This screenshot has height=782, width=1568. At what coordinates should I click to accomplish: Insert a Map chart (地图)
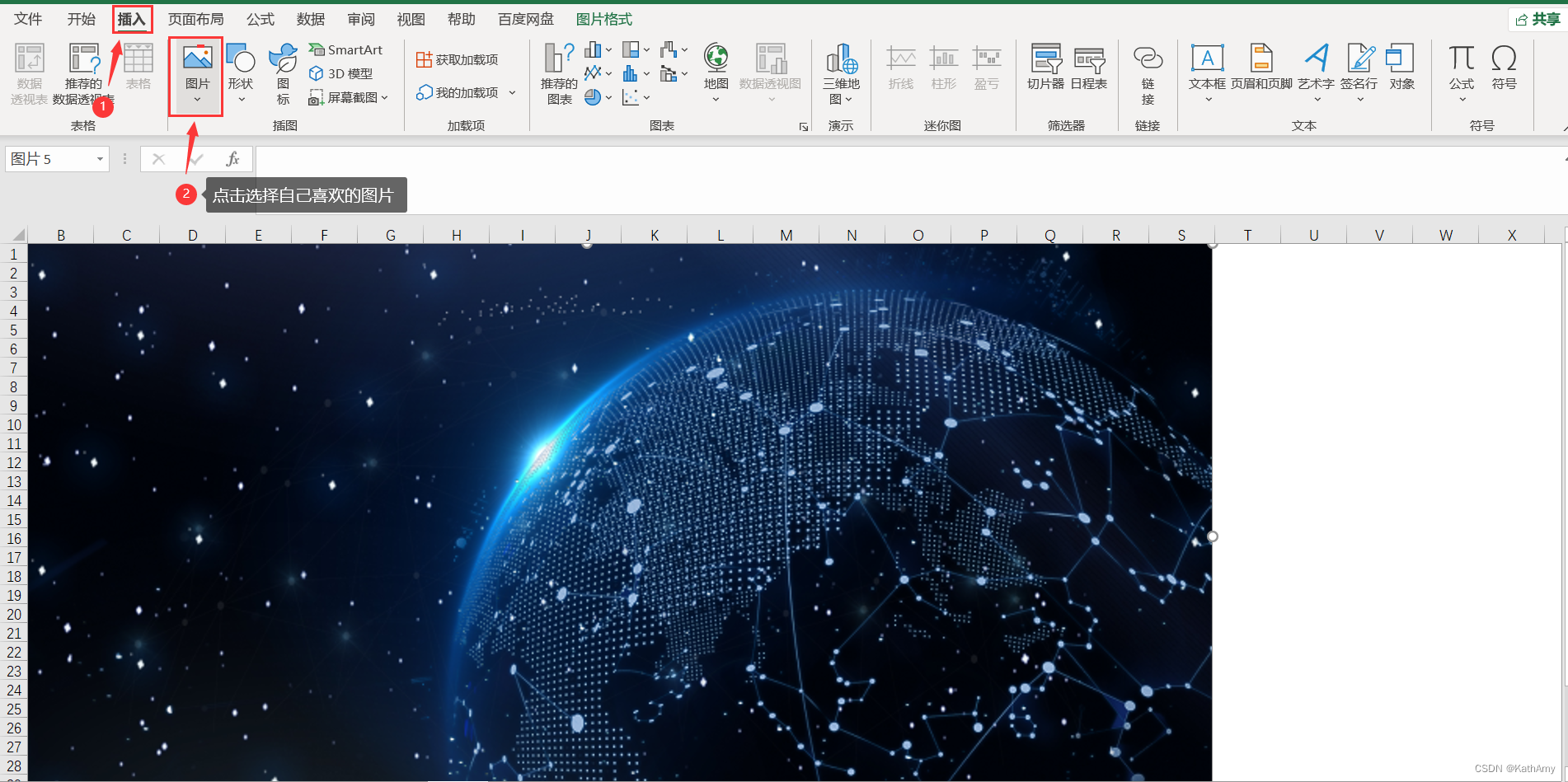click(716, 74)
